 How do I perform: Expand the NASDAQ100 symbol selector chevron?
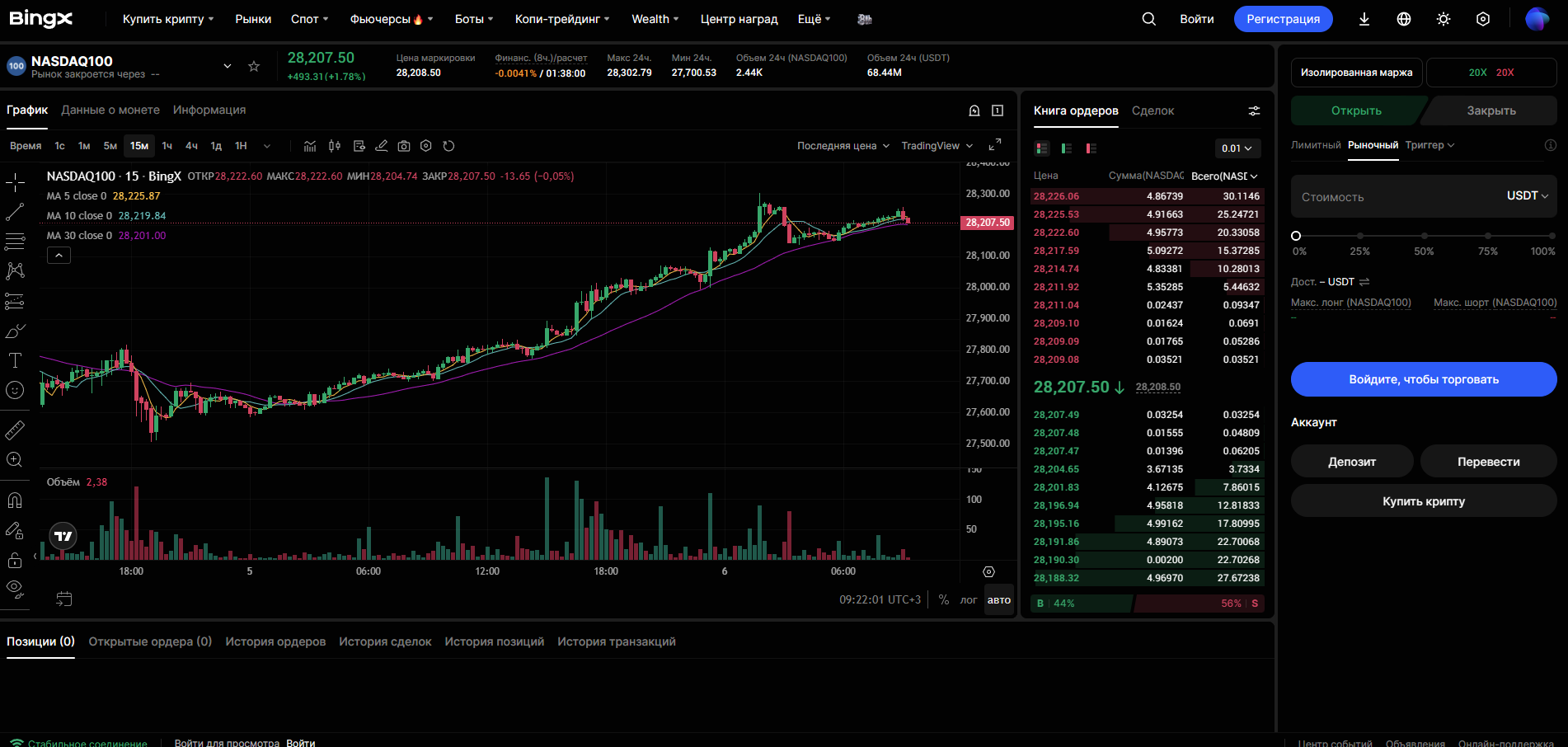coord(228,66)
